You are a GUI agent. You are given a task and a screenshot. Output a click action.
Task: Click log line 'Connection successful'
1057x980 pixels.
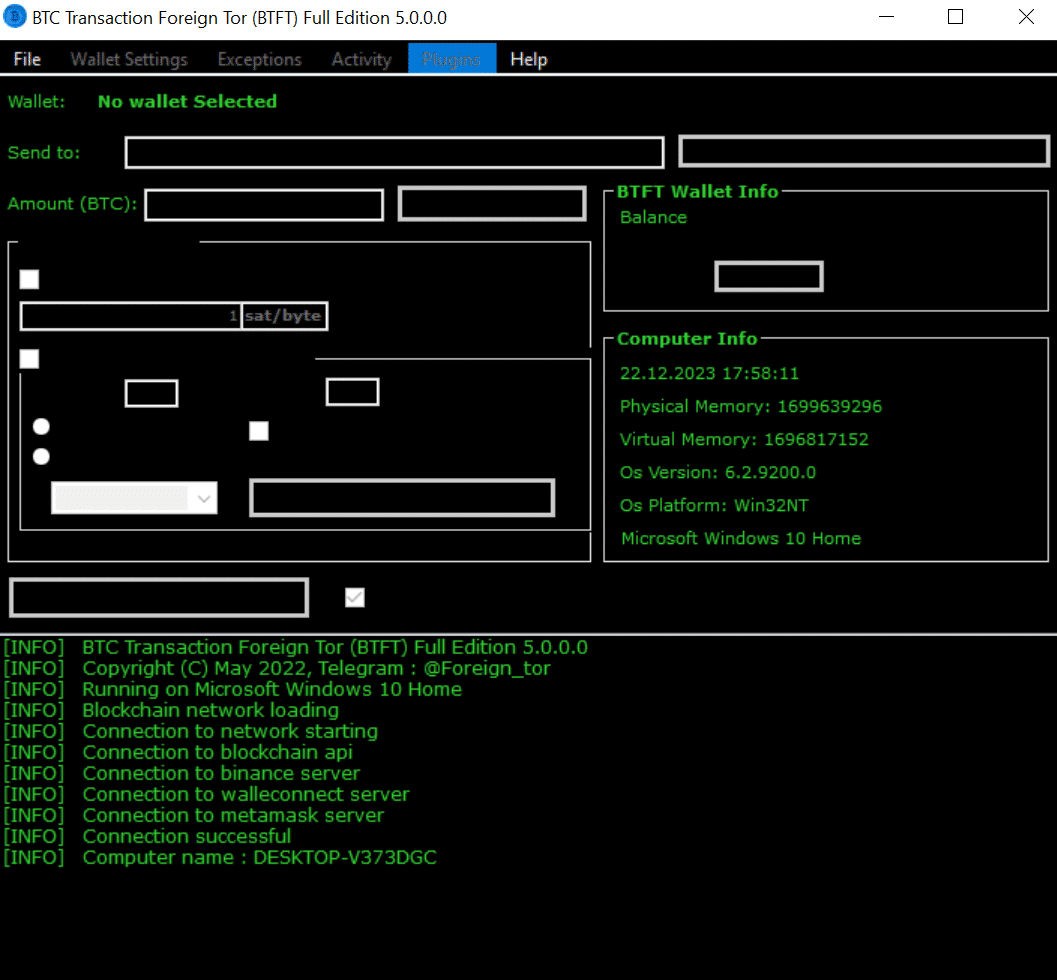tap(187, 836)
